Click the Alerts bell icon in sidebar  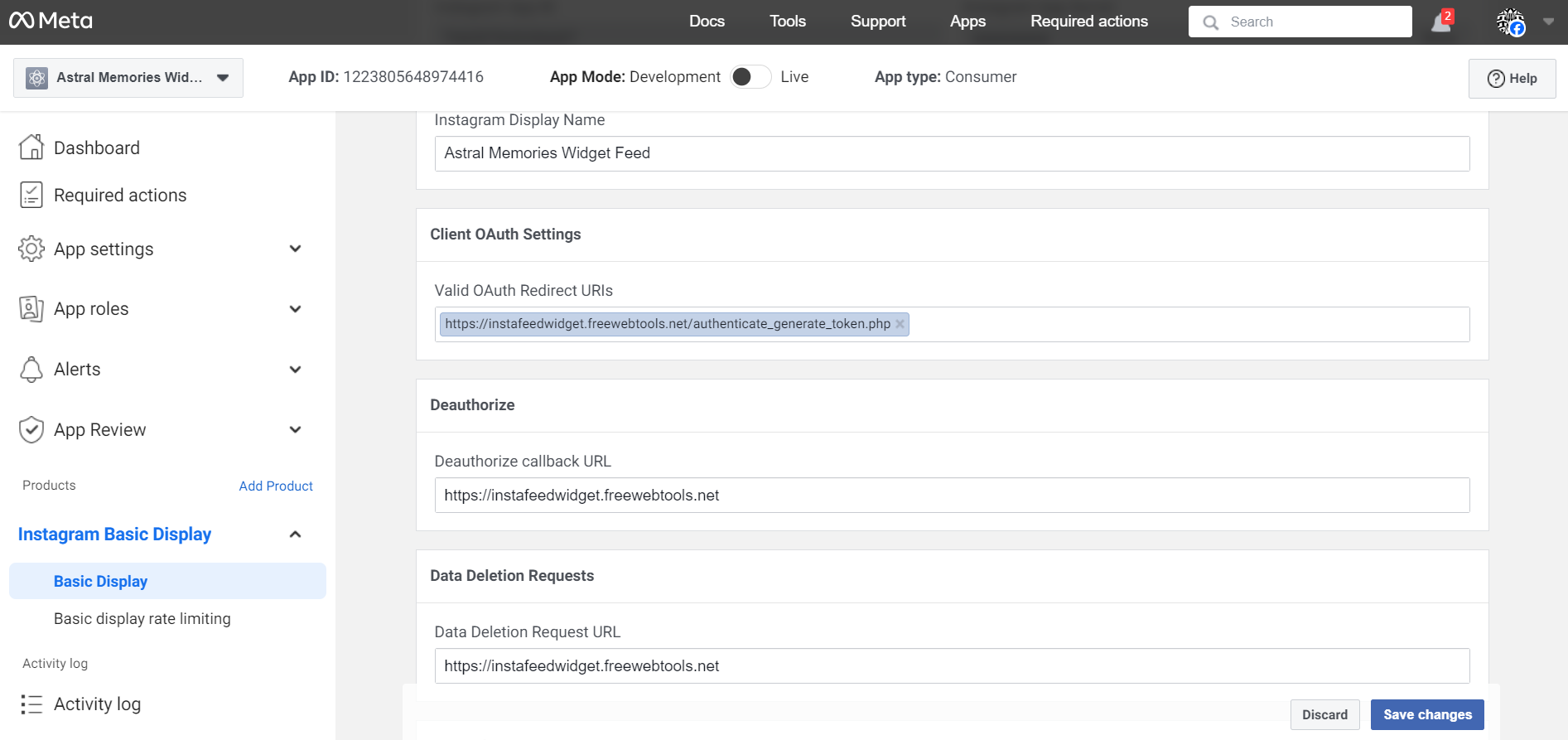click(x=31, y=370)
